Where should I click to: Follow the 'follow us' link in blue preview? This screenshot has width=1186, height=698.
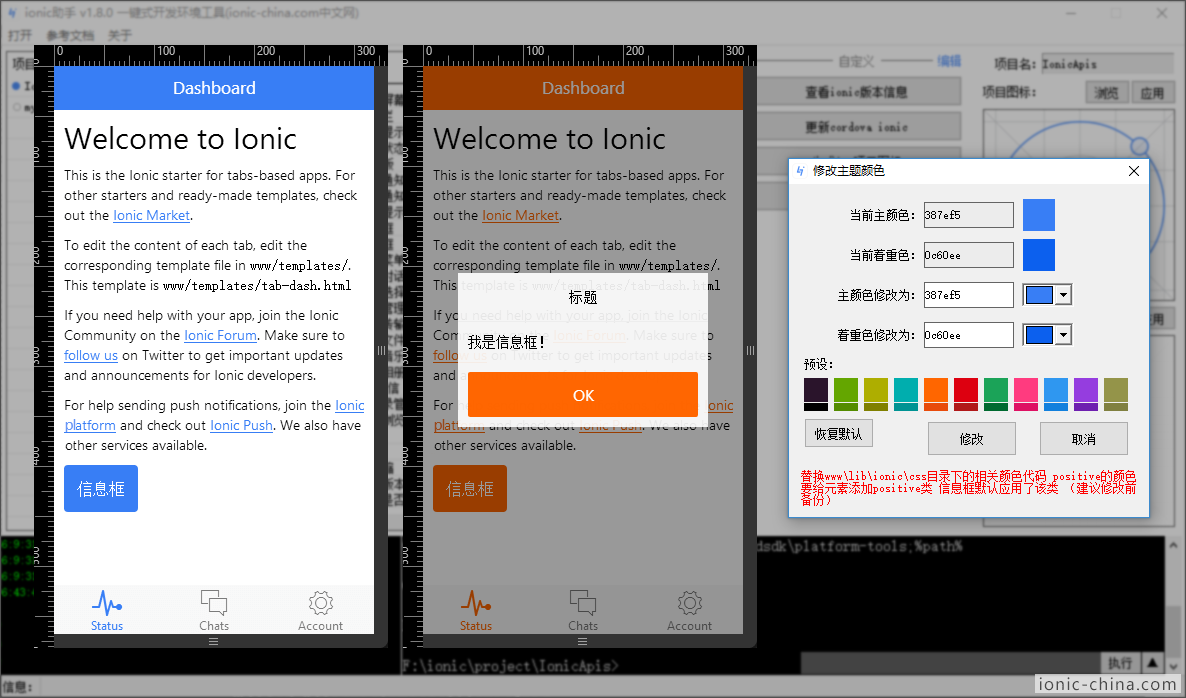91,355
